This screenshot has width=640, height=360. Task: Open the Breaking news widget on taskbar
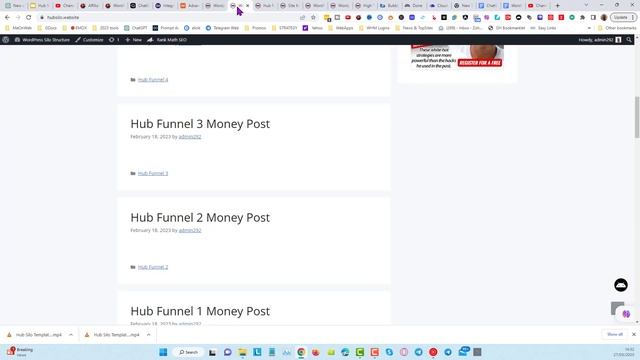coord(20,352)
